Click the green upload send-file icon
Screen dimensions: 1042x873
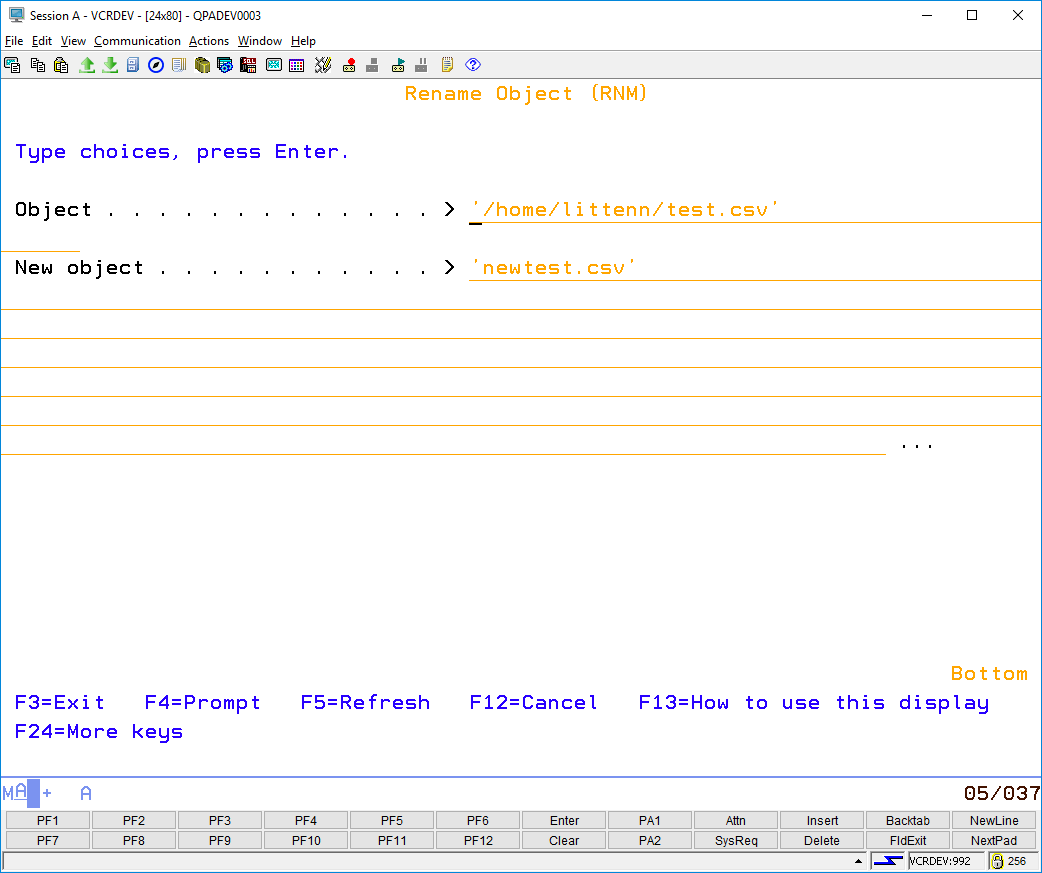[86, 65]
